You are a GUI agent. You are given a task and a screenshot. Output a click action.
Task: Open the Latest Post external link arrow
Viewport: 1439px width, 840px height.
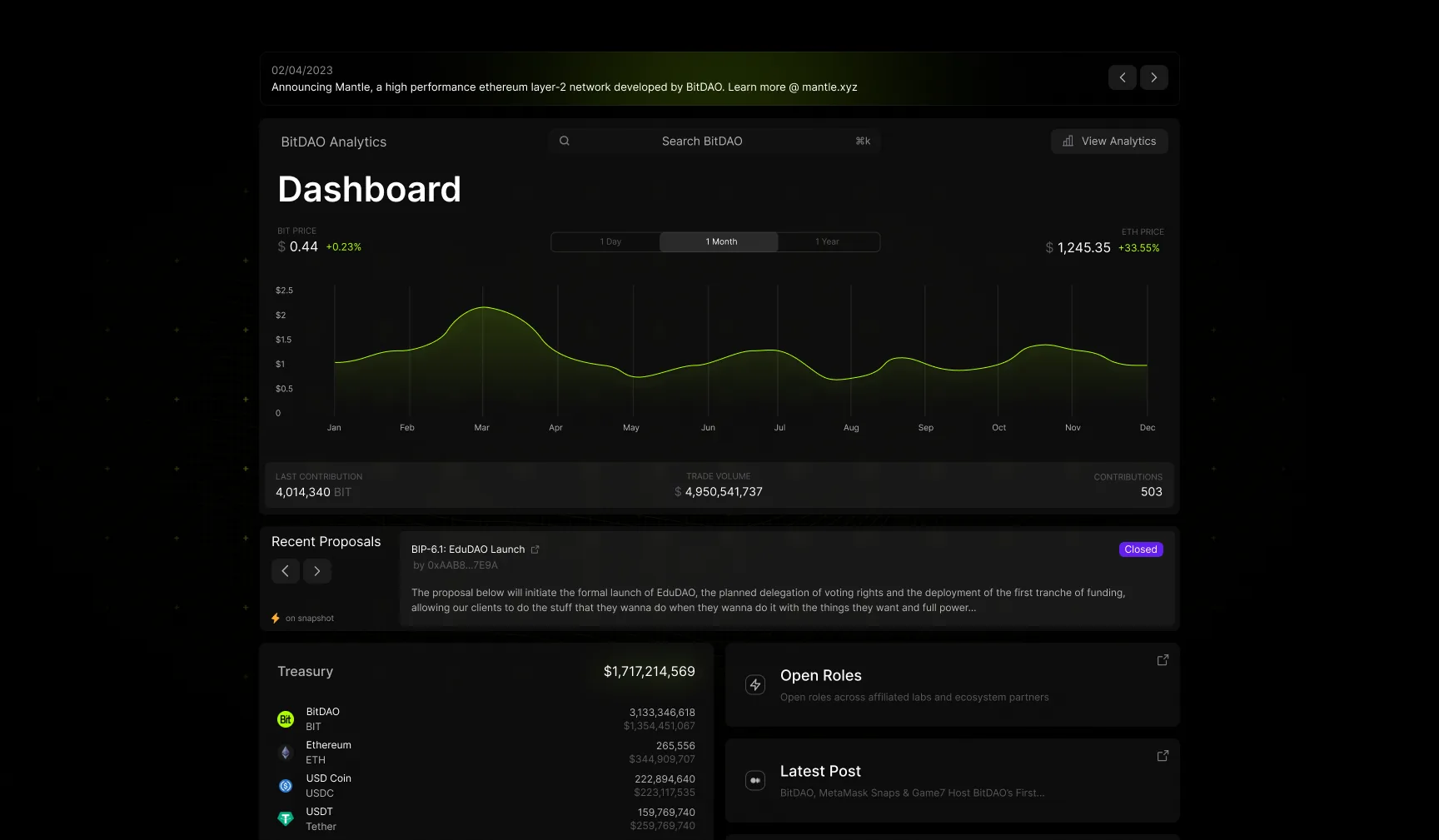click(1163, 756)
